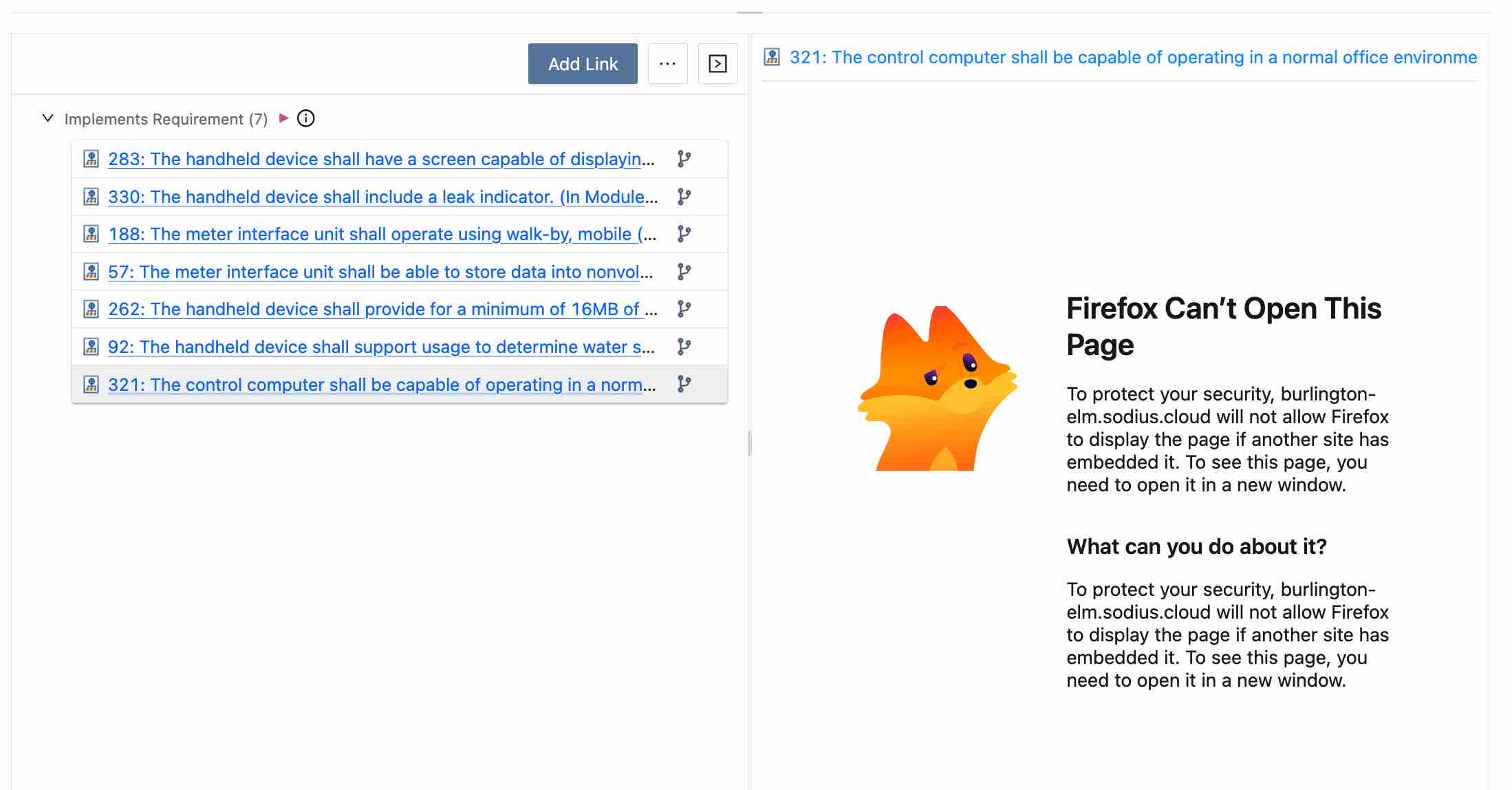Open requirement 262 minimum 16MB link

pyautogui.click(x=382, y=309)
